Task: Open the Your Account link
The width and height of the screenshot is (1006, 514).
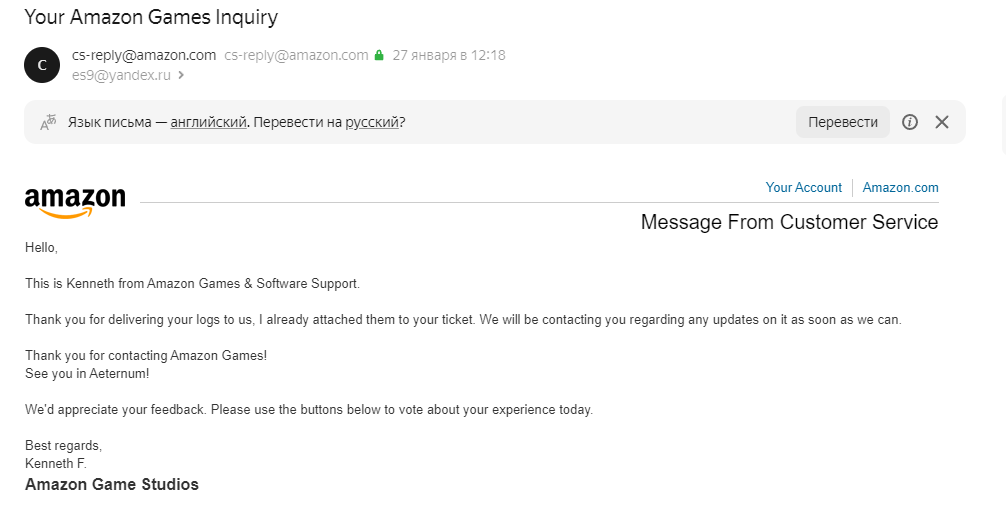Action: tap(804, 187)
